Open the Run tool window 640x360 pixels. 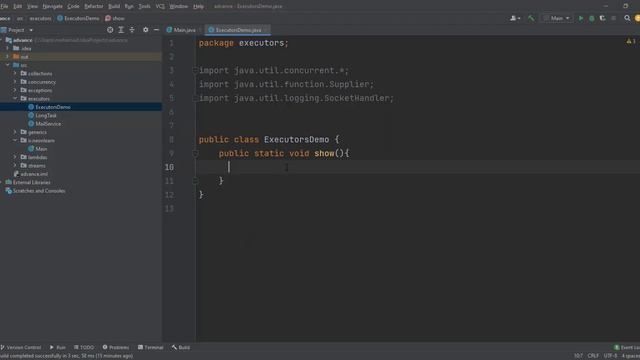pyautogui.click(x=58, y=347)
